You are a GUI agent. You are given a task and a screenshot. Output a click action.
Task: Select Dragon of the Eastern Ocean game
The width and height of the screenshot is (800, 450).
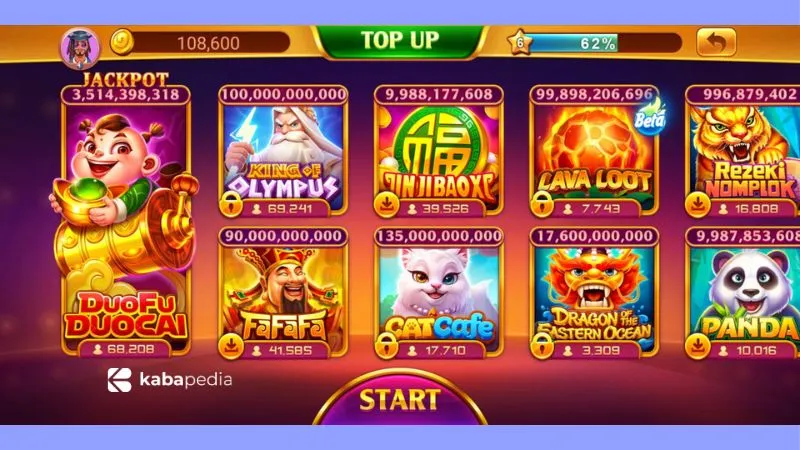pyautogui.click(x=594, y=293)
